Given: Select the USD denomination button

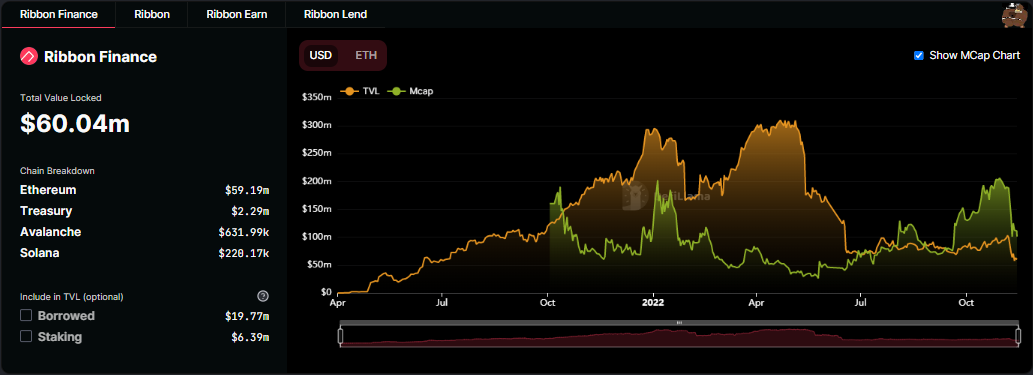Looking at the screenshot, I should point(321,55).
